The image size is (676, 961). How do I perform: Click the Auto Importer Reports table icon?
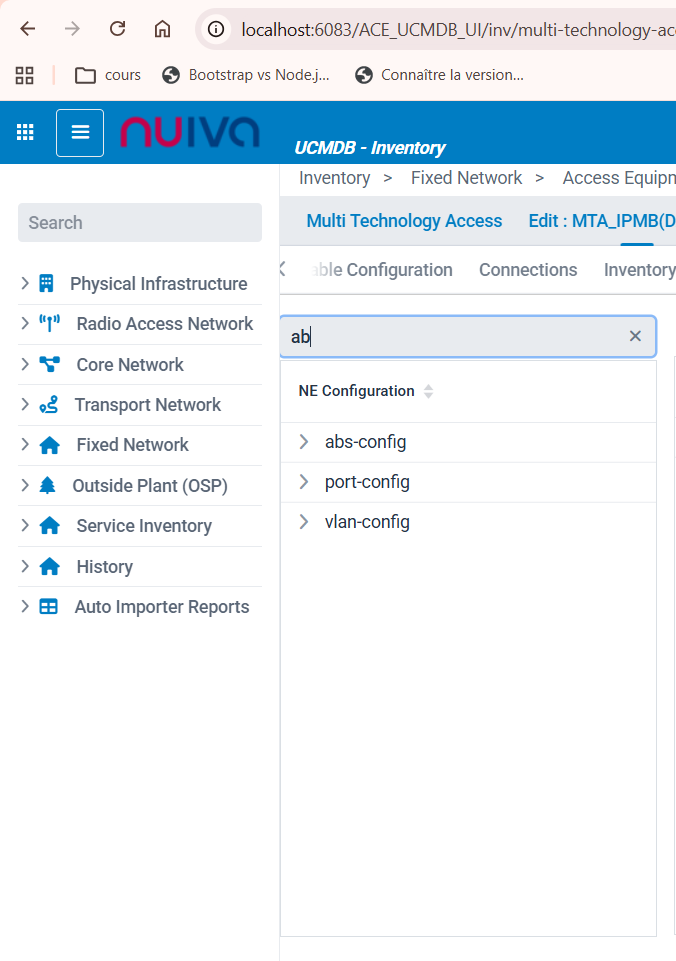coord(48,607)
